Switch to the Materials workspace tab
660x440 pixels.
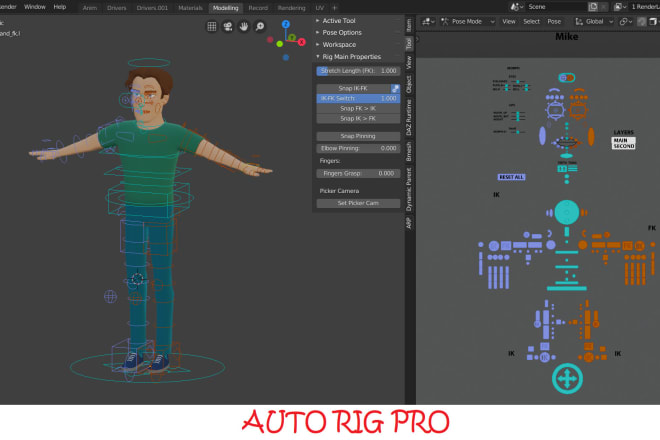(x=190, y=8)
